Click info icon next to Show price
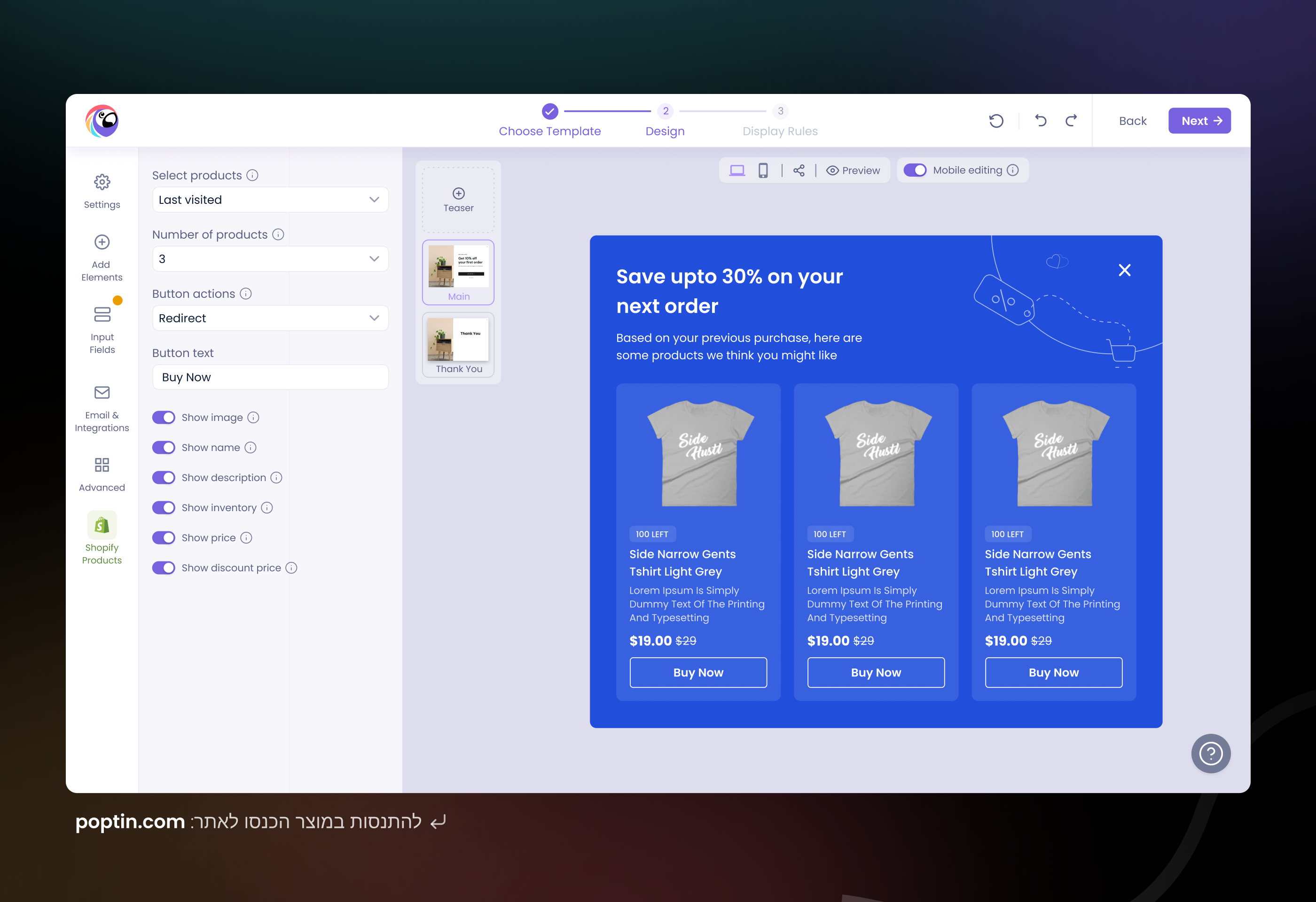The height and width of the screenshot is (902, 1316). click(x=246, y=537)
